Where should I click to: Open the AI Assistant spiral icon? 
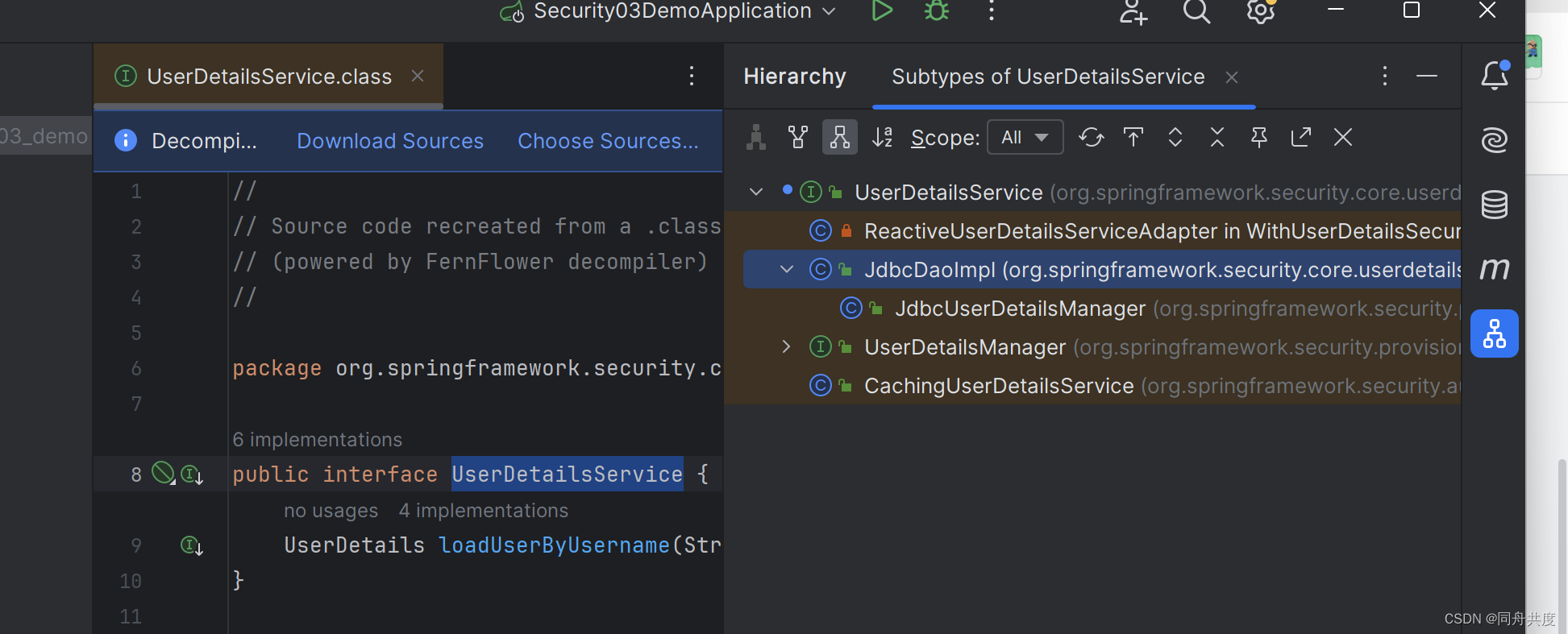coord(1495,140)
